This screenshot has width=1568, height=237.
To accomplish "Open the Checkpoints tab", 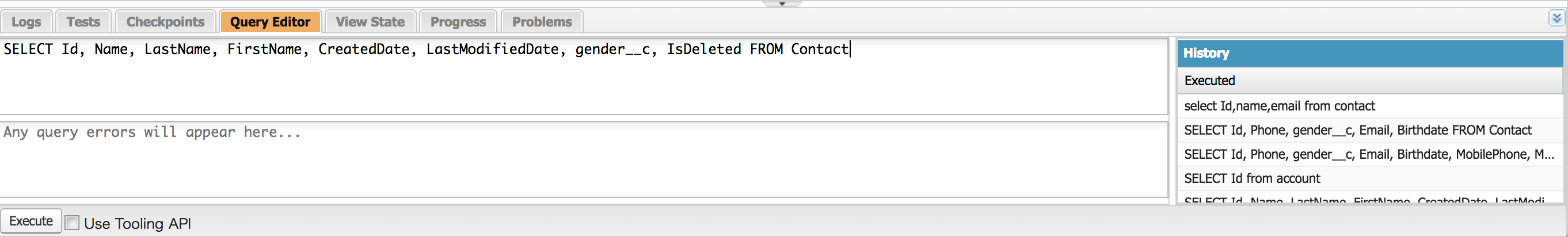I will [x=166, y=22].
